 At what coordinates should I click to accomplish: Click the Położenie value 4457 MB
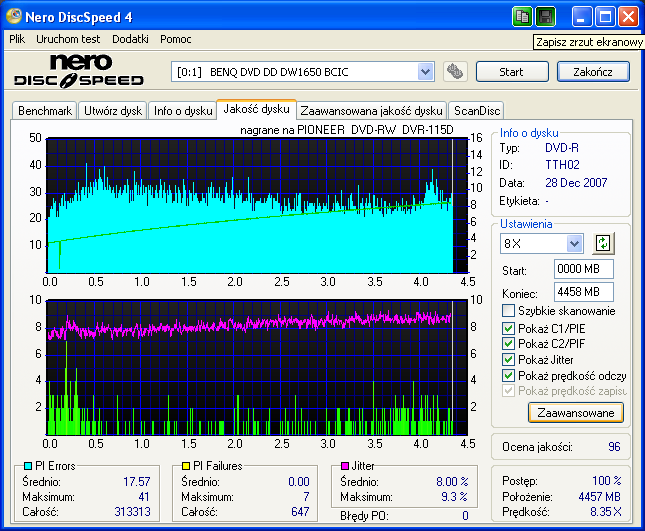[x=599, y=497]
